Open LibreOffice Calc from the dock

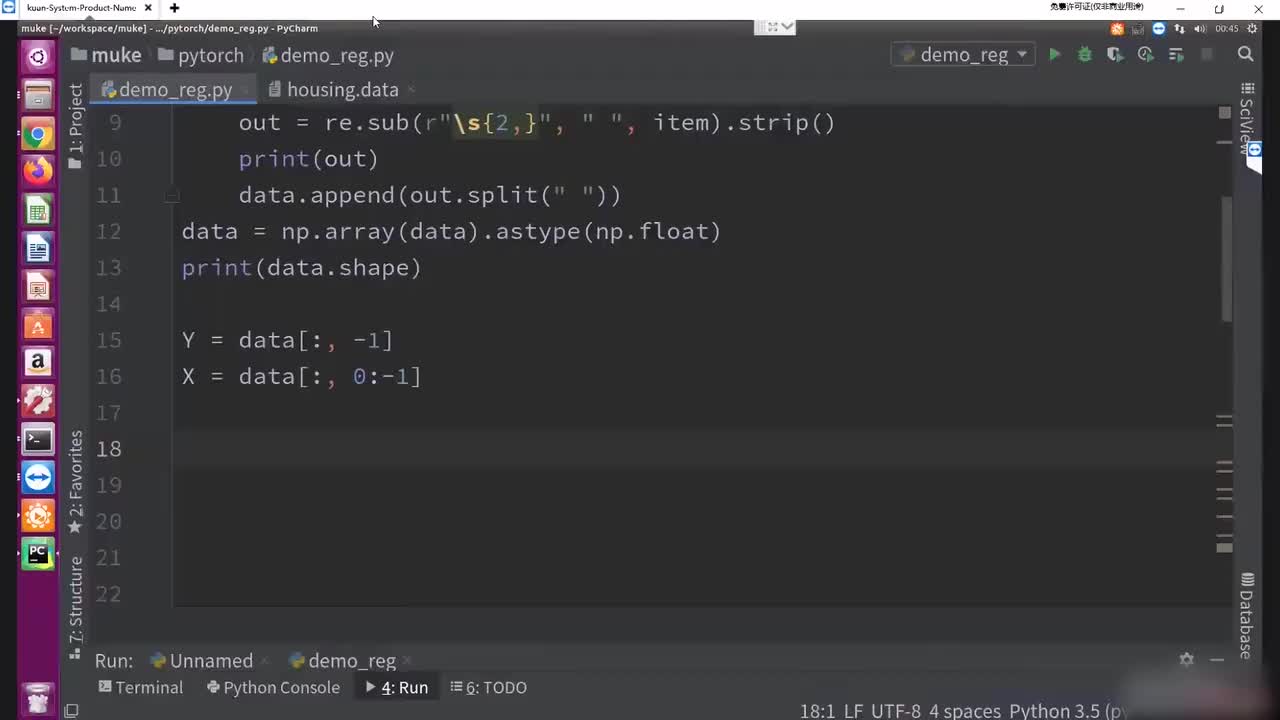tap(38, 210)
